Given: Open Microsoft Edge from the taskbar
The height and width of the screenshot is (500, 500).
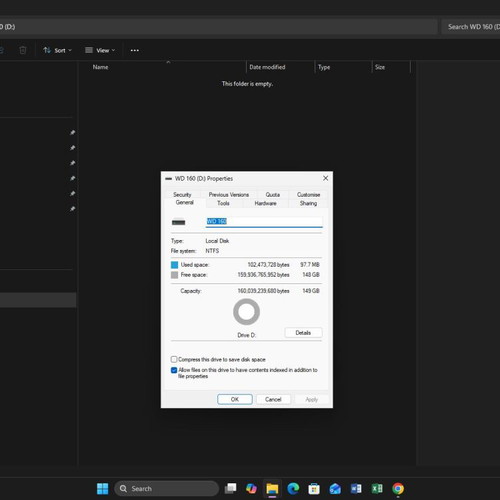Looking at the screenshot, I should pos(293,489).
